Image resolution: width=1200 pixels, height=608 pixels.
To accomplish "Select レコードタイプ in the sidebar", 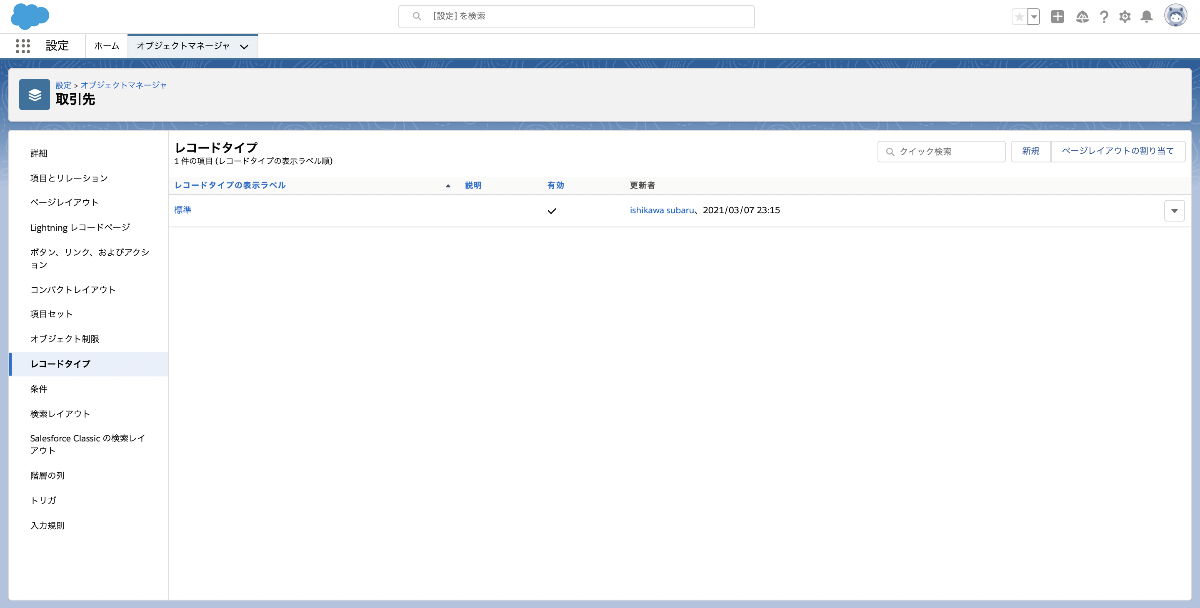I will point(89,364).
